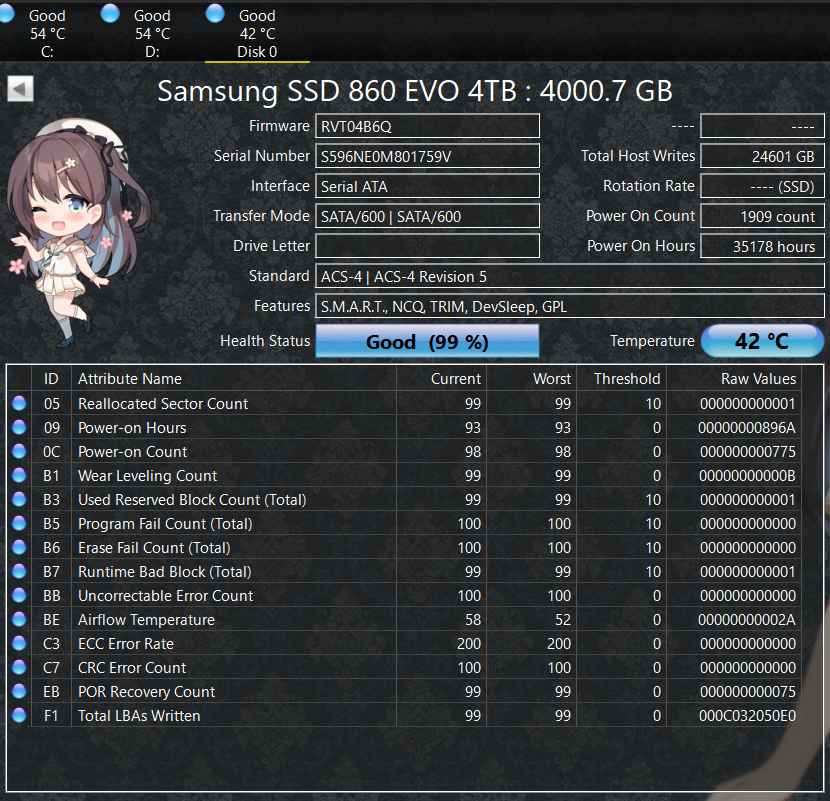Click the Power On Hours value 35178 hours
Screen dimensions: 830x801
click(762, 246)
